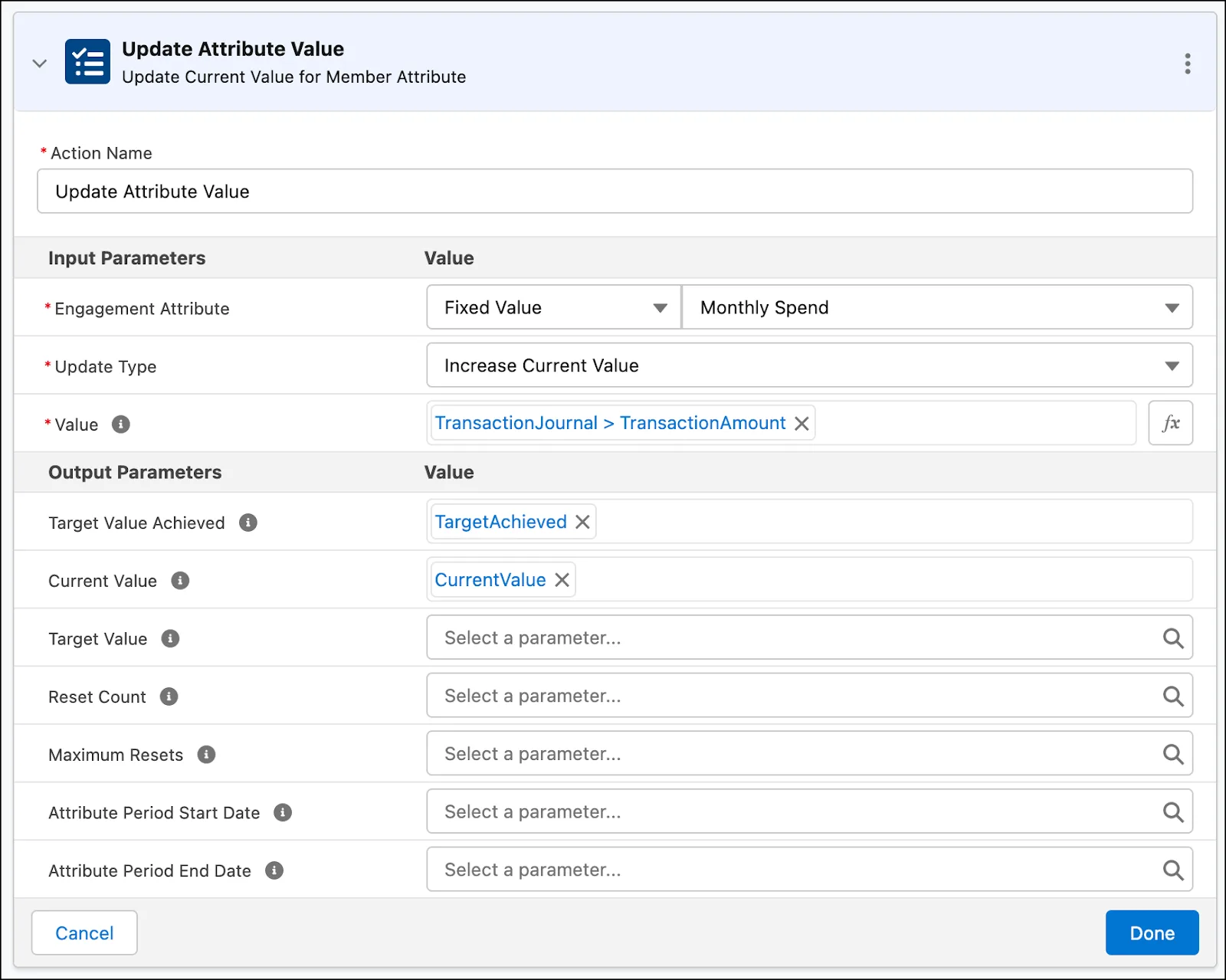
Task: Show info for Target Value Achieved
Action: pos(248,523)
